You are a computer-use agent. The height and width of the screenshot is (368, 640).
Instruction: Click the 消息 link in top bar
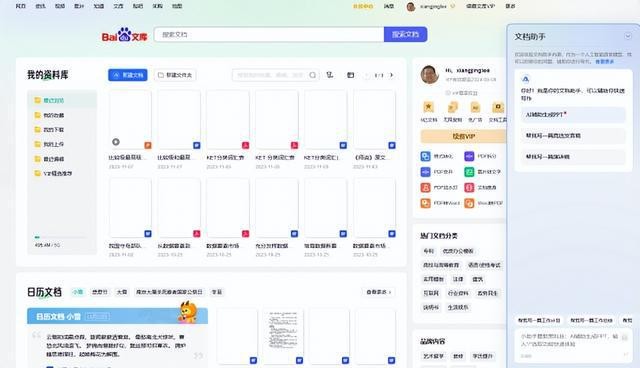tap(389, 6)
